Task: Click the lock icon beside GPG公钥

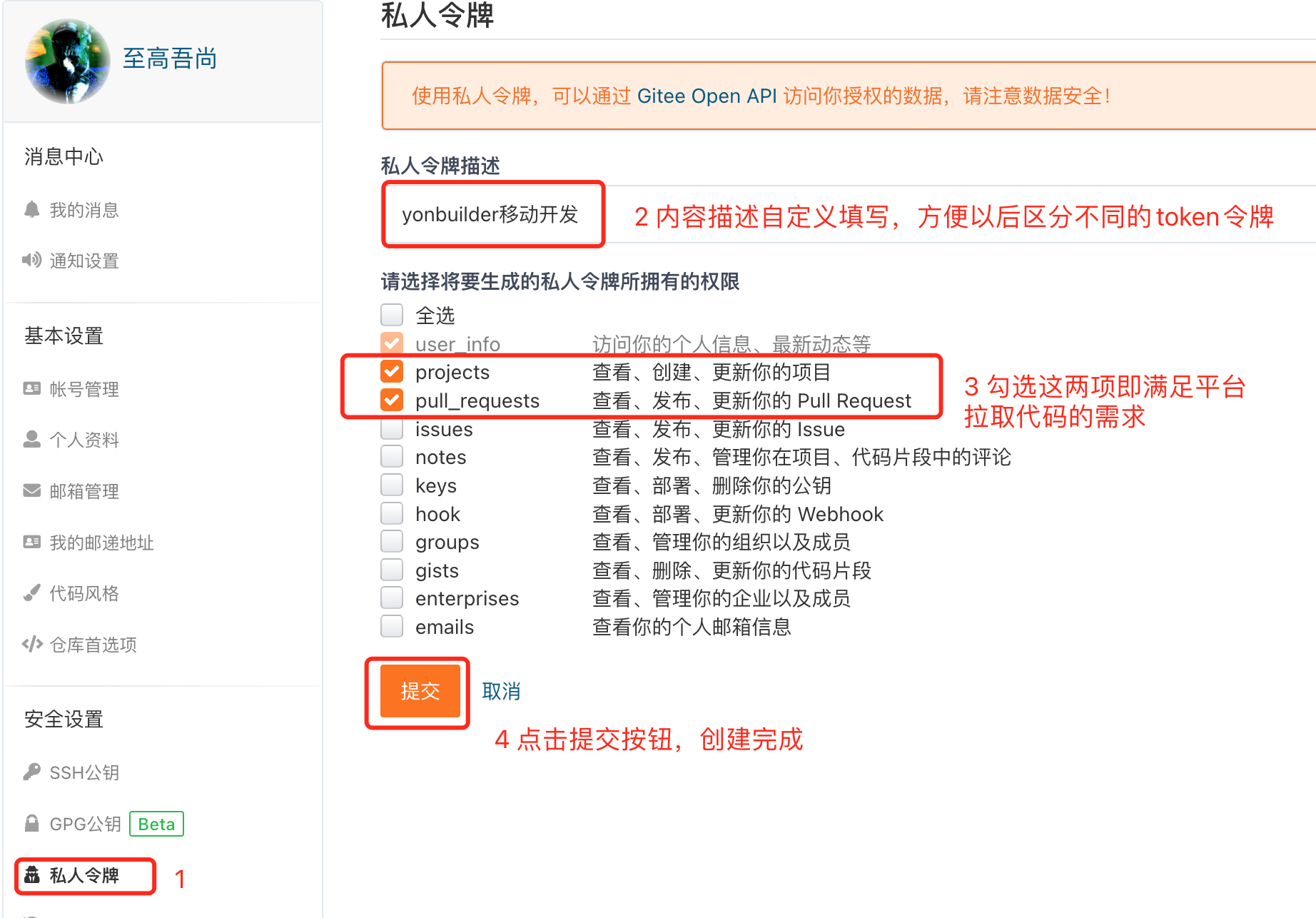Action: pos(32,823)
